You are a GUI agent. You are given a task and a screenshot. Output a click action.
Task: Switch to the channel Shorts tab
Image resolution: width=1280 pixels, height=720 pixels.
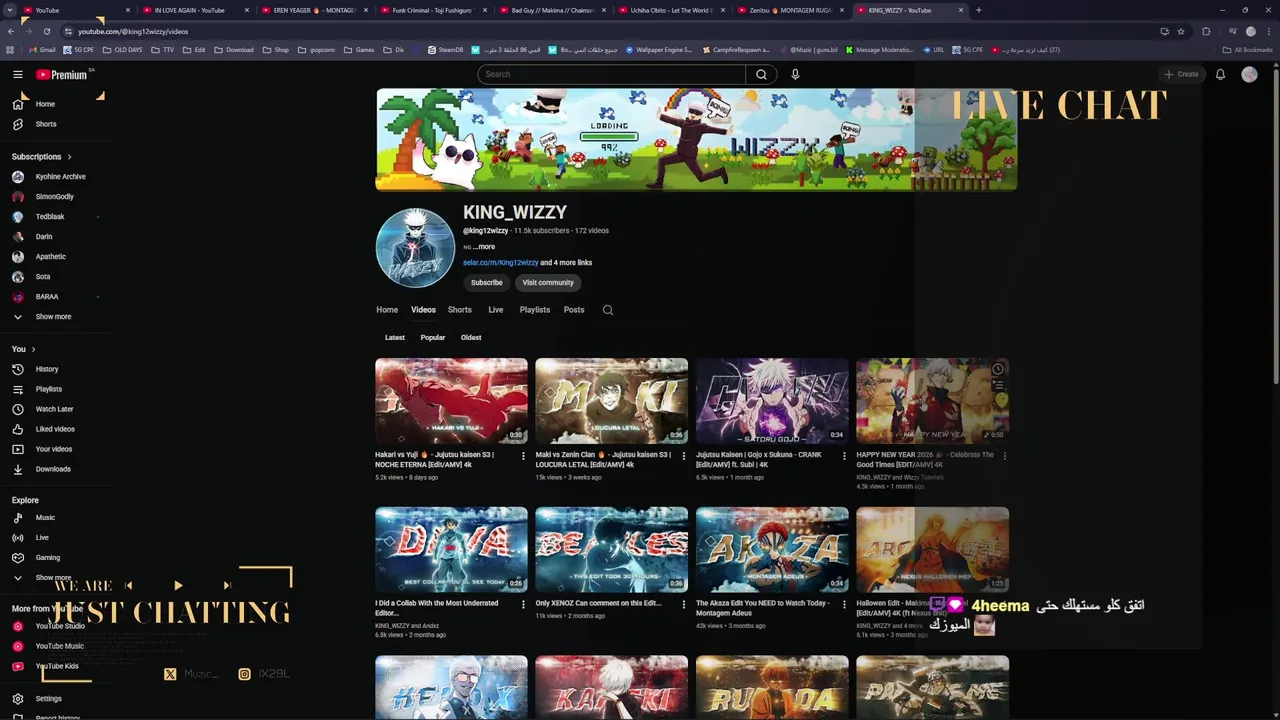pyautogui.click(x=460, y=310)
